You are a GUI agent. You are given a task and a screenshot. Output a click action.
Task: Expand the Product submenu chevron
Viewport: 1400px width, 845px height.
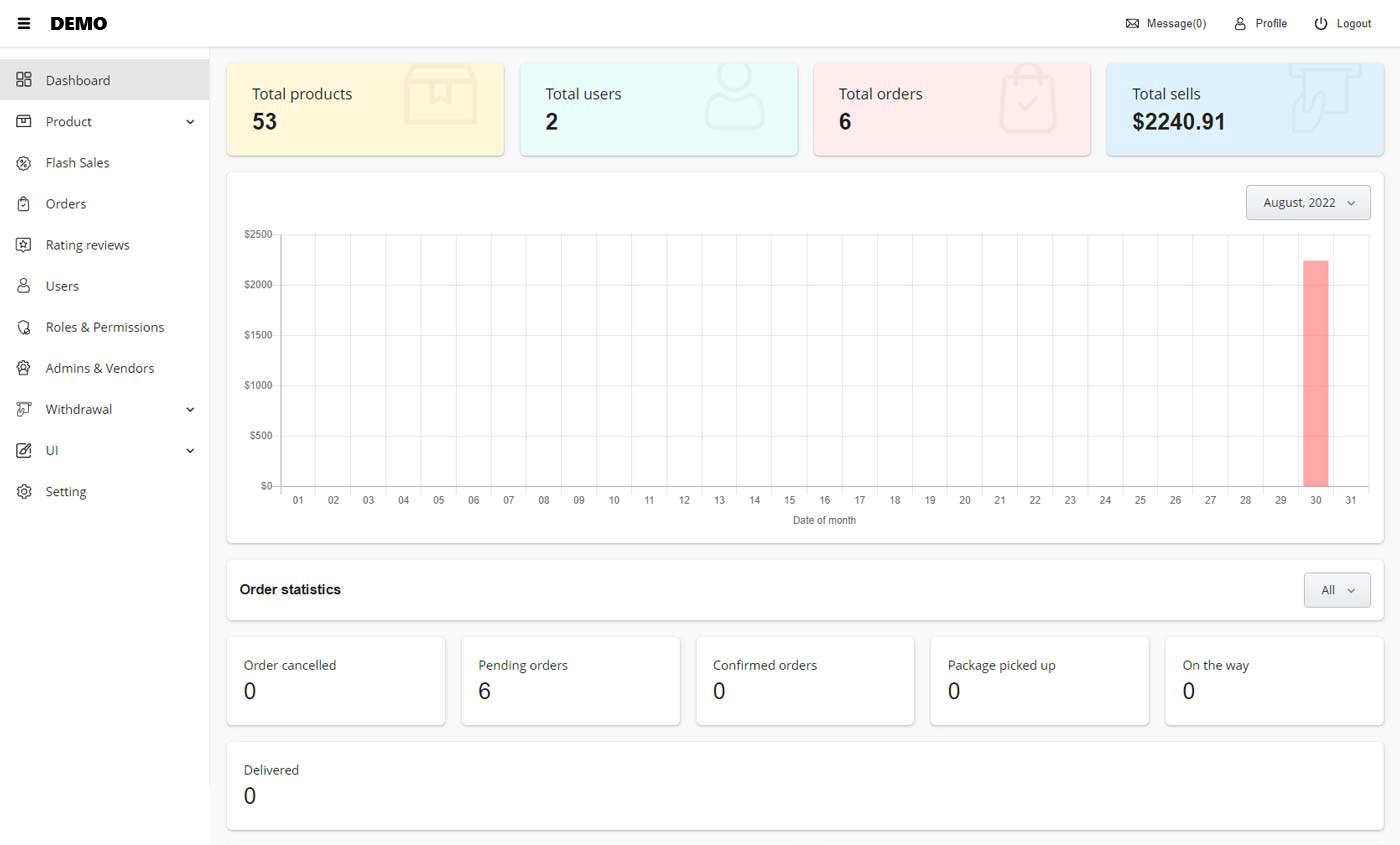coord(190,122)
